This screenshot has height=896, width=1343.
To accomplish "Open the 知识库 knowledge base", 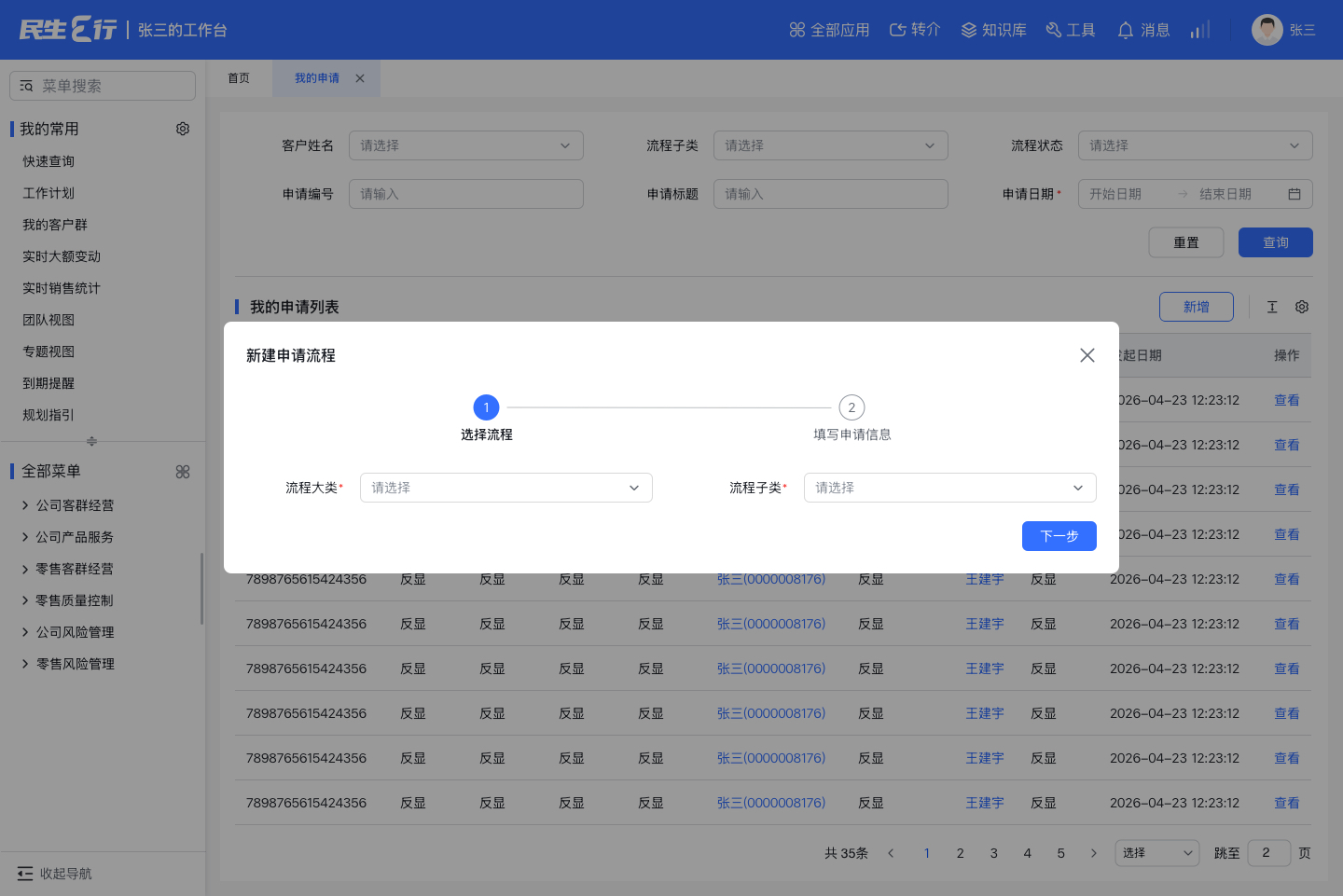I will 993,30.
